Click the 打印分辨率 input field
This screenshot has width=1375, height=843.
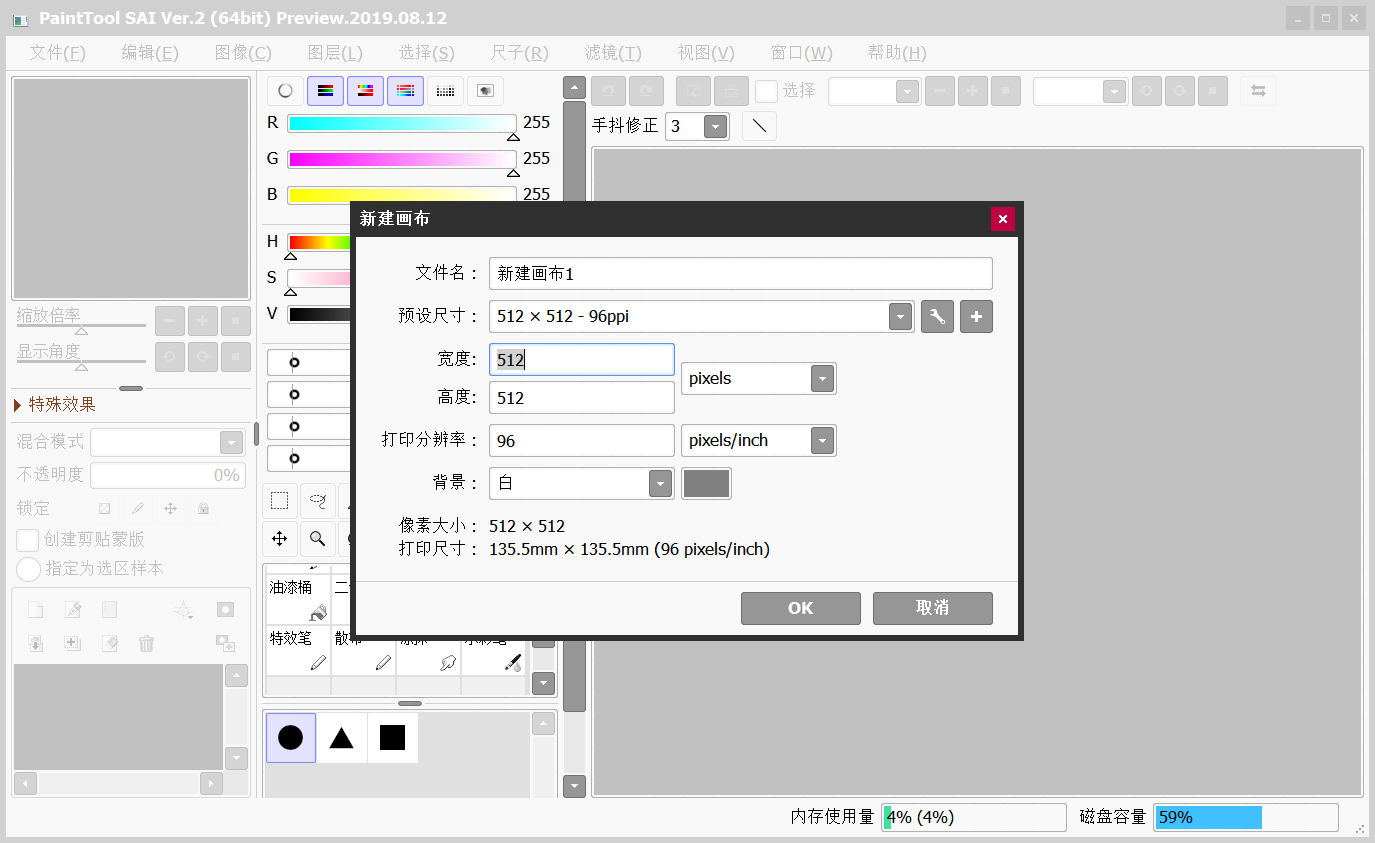click(x=582, y=441)
